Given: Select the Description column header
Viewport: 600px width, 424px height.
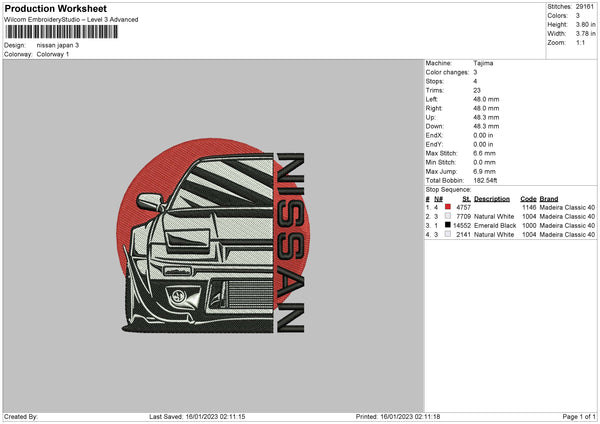Looking at the screenshot, I should tap(491, 198).
